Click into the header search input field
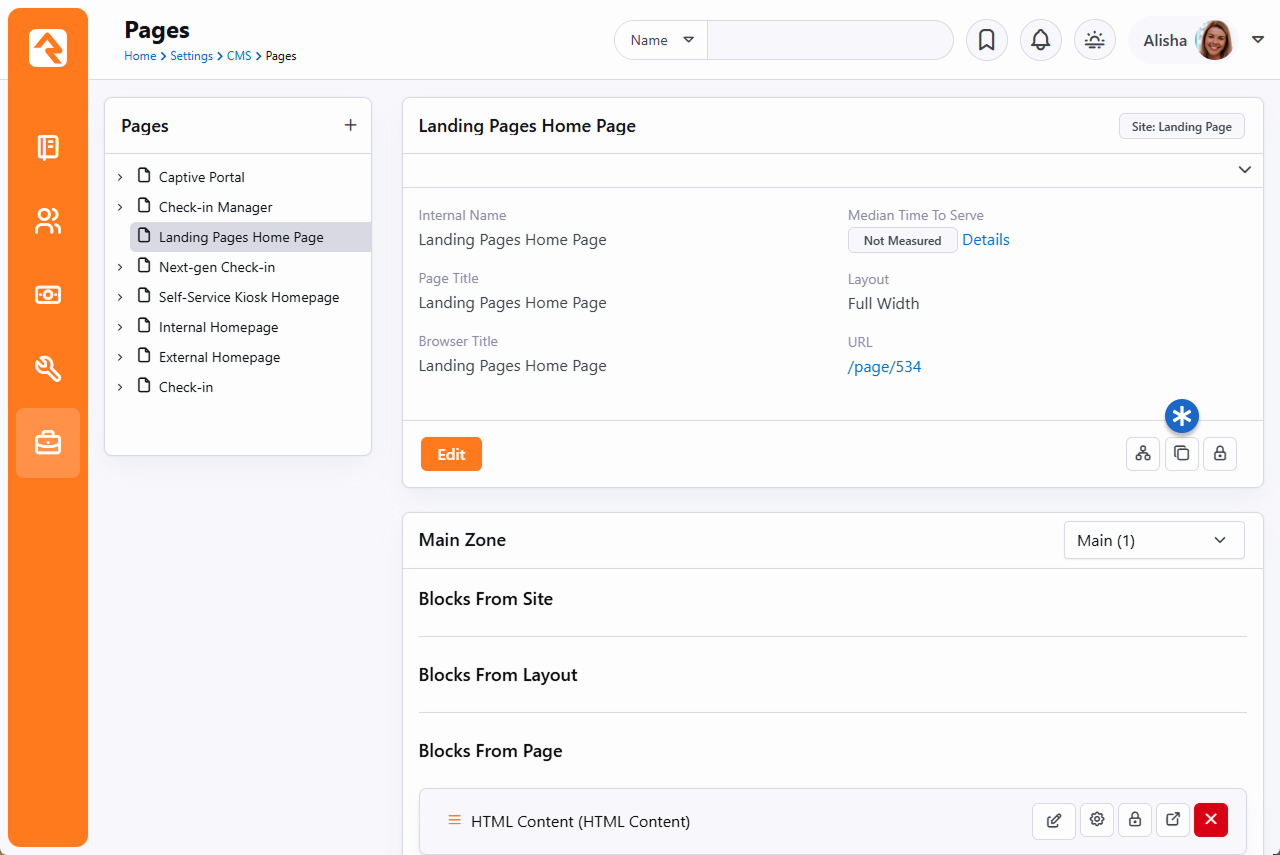The height and width of the screenshot is (855, 1280). [830, 40]
